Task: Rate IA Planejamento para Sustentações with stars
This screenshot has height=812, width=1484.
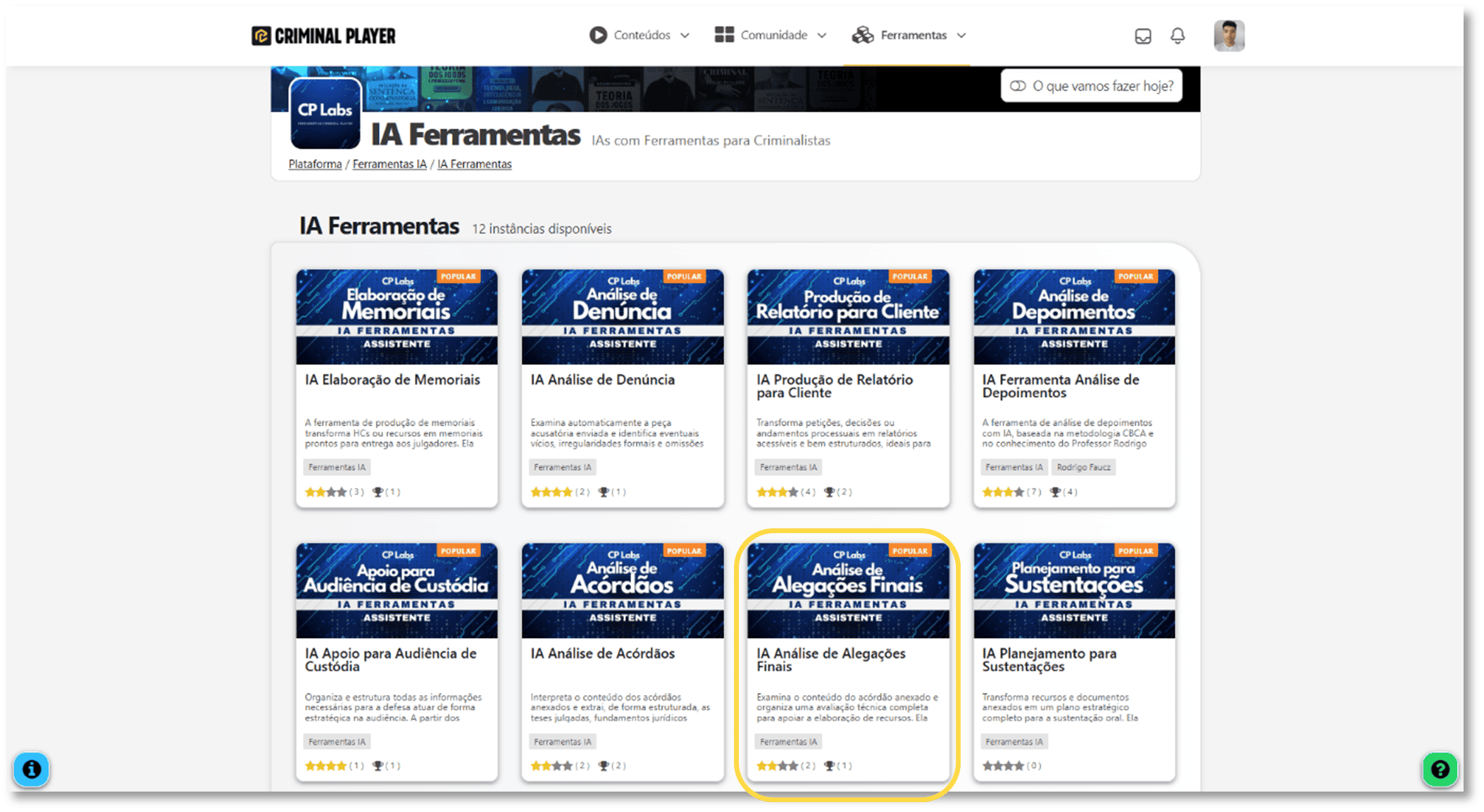Action: pyautogui.click(x=1003, y=766)
